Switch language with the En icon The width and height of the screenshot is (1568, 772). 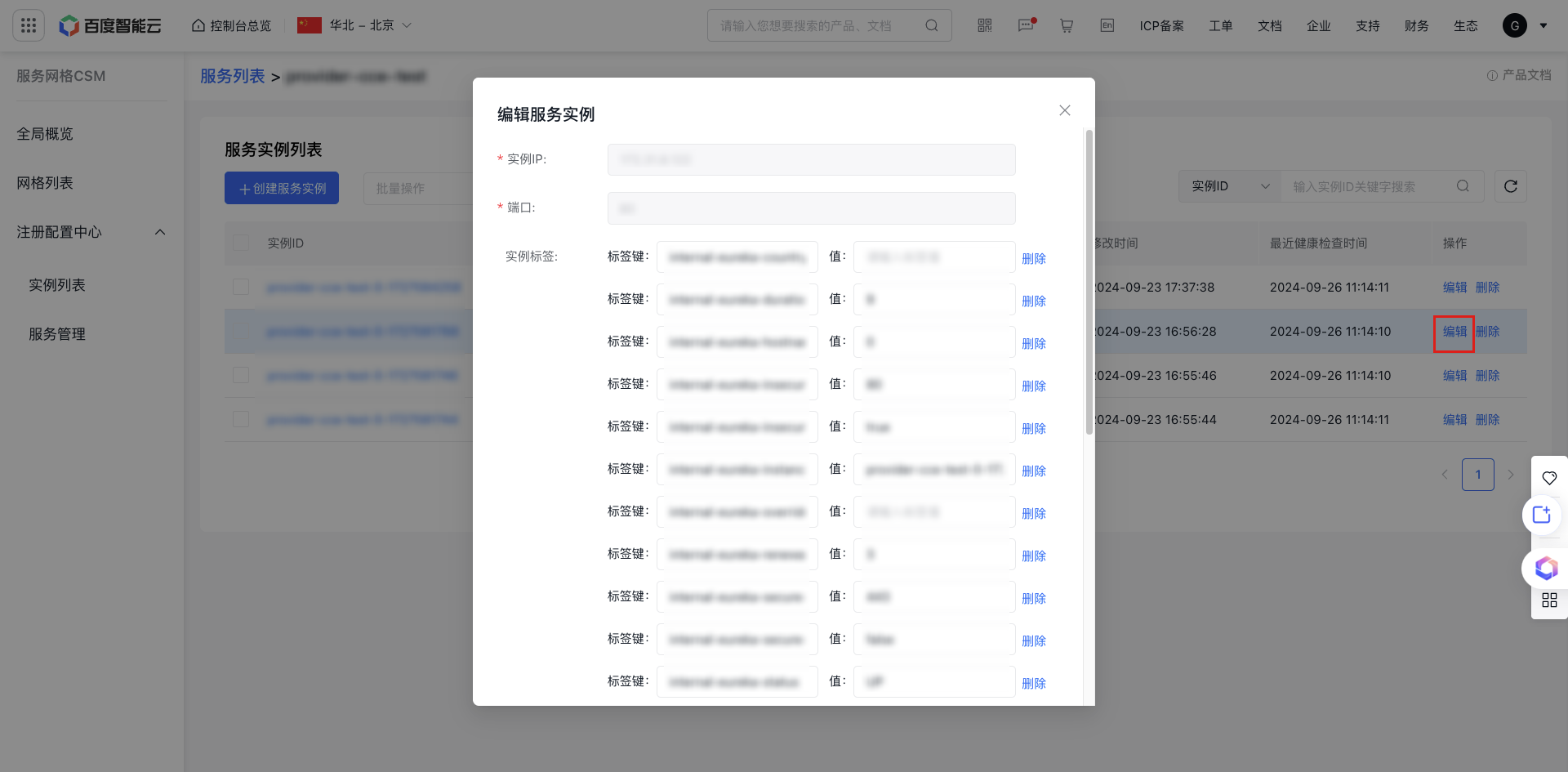(x=1107, y=25)
